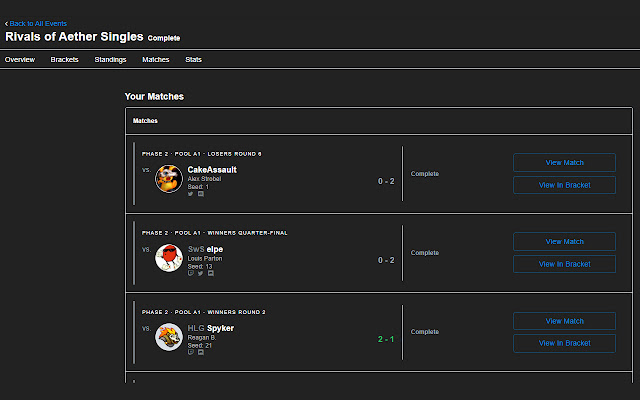Viewport: 640px width, 400px height.
Task: Click HLG Spyker's player avatar
Action: pos(168,338)
